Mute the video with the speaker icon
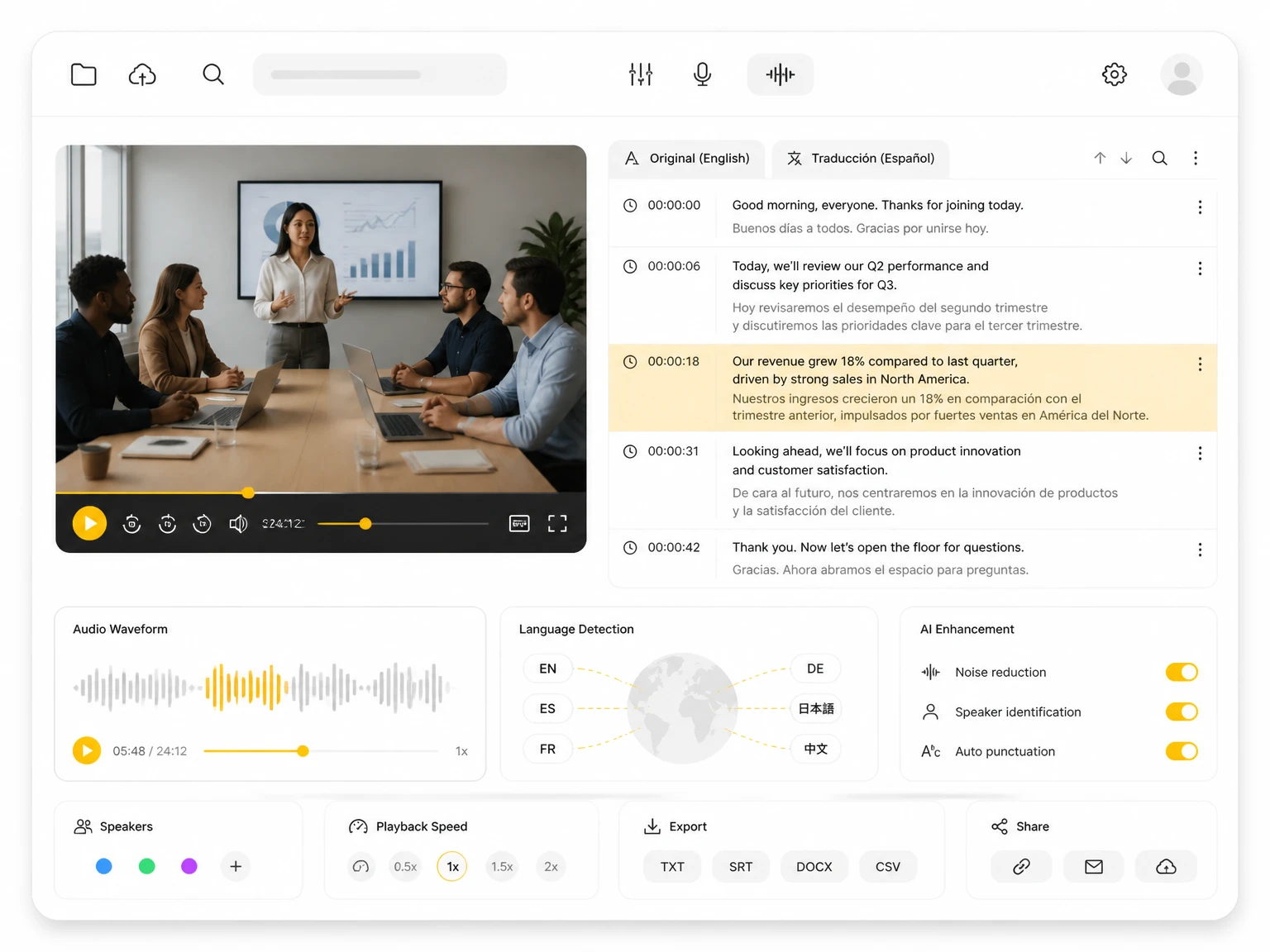The height and width of the screenshot is (952, 1270). click(x=238, y=523)
